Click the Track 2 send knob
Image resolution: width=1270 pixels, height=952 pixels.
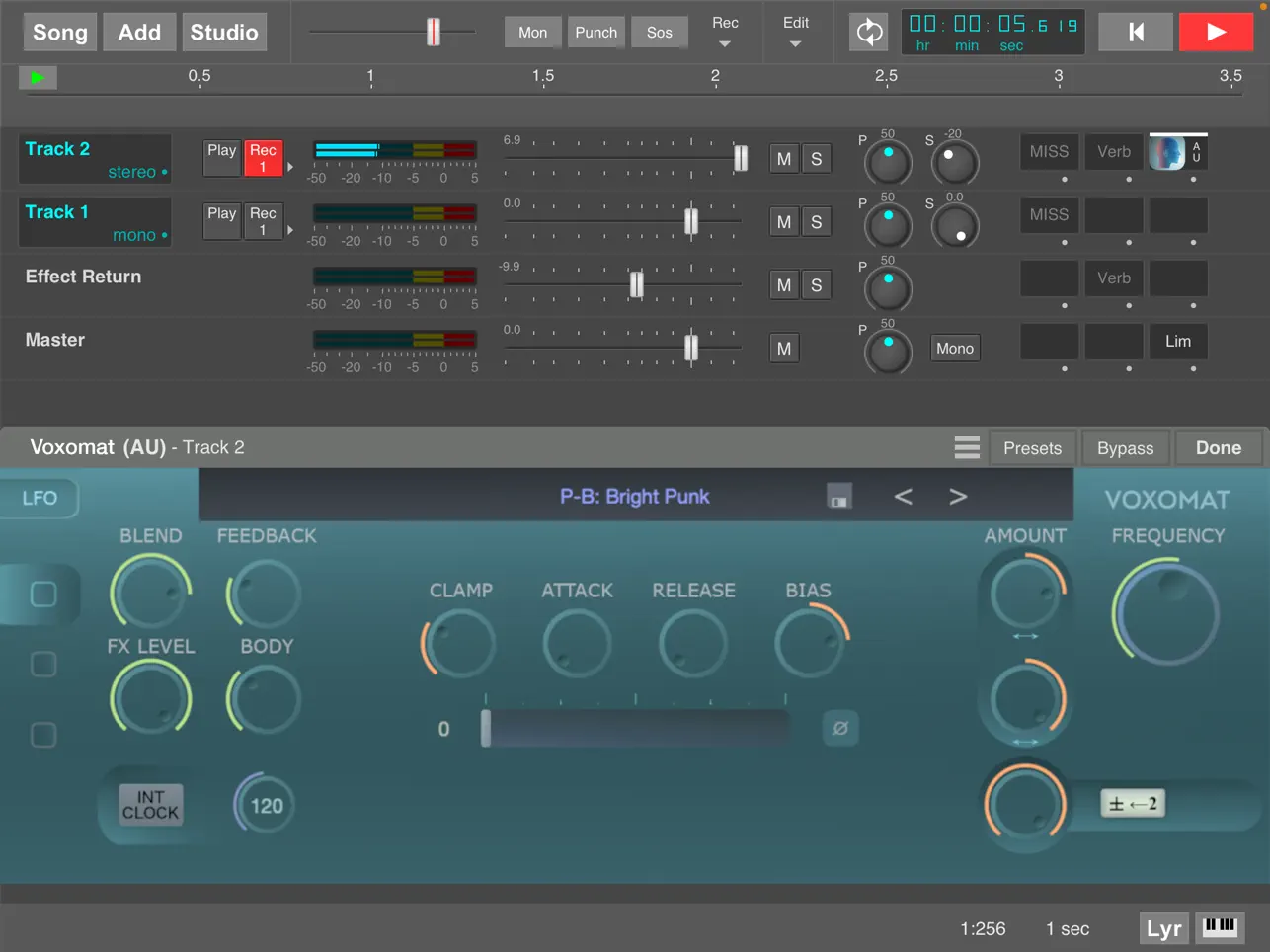click(x=955, y=163)
